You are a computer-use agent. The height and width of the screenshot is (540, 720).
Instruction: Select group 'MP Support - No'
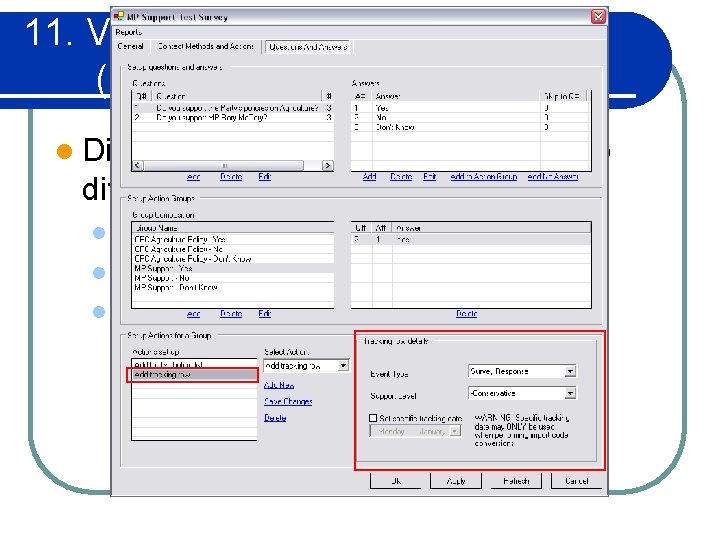click(x=233, y=278)
